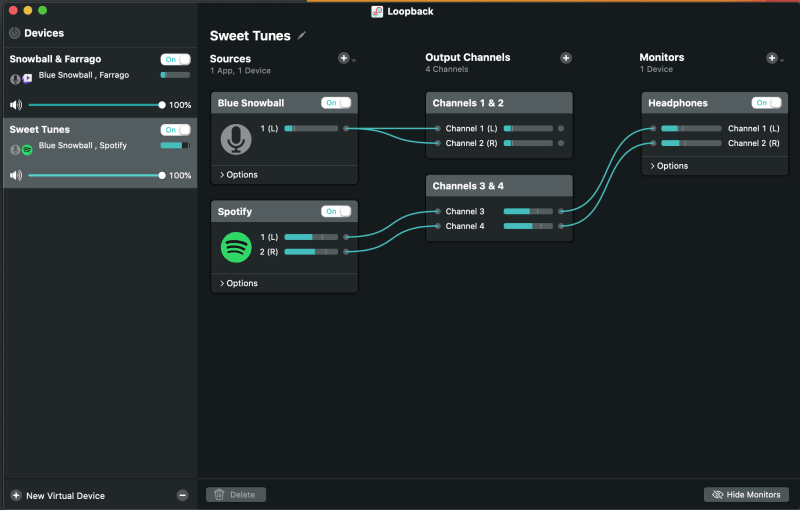Click '1 Device' text under Monitors
This screenshot has height=510, width=800.
[656, 69]
